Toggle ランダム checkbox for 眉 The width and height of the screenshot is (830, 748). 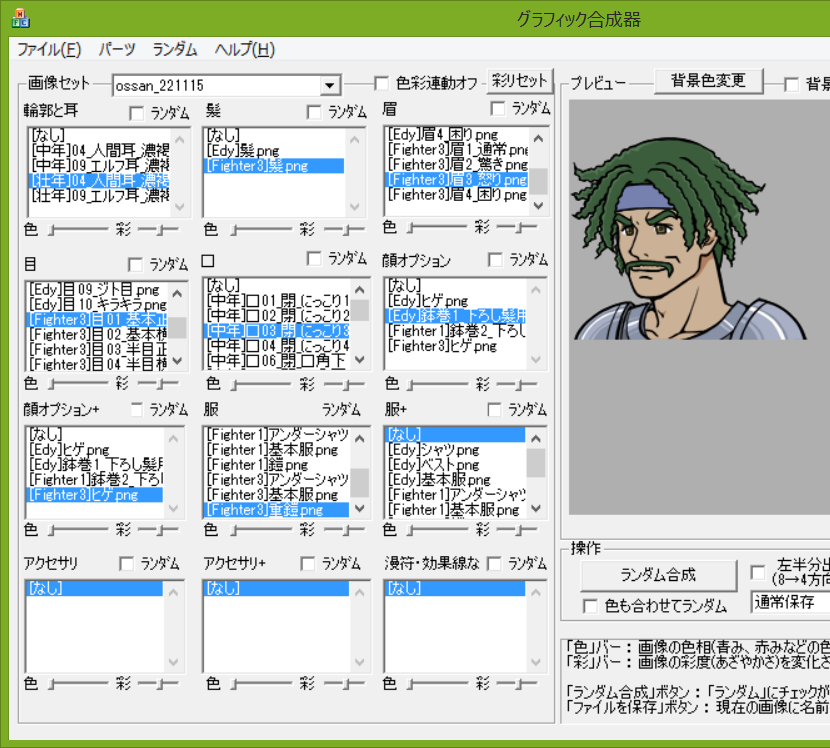coord(498,109)
